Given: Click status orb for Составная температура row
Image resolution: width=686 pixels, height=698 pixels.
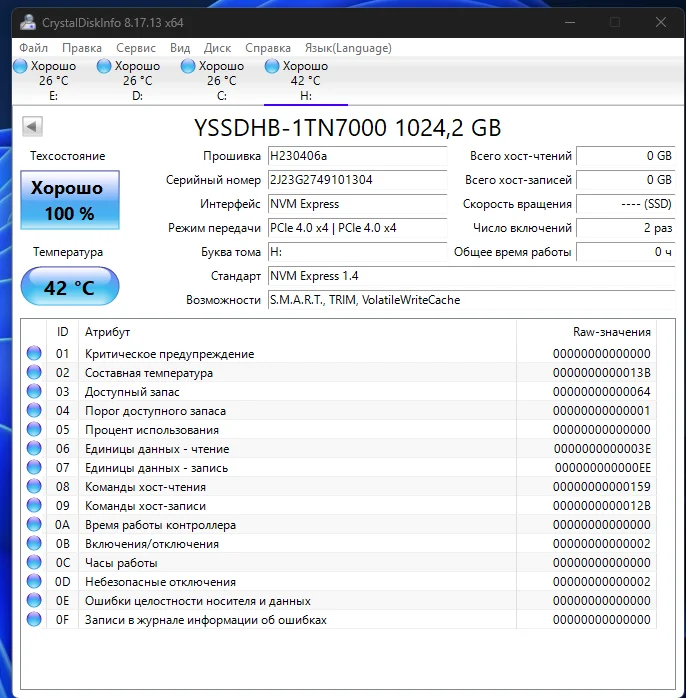Looking at the screenshot, I should (x=34, y=373).
